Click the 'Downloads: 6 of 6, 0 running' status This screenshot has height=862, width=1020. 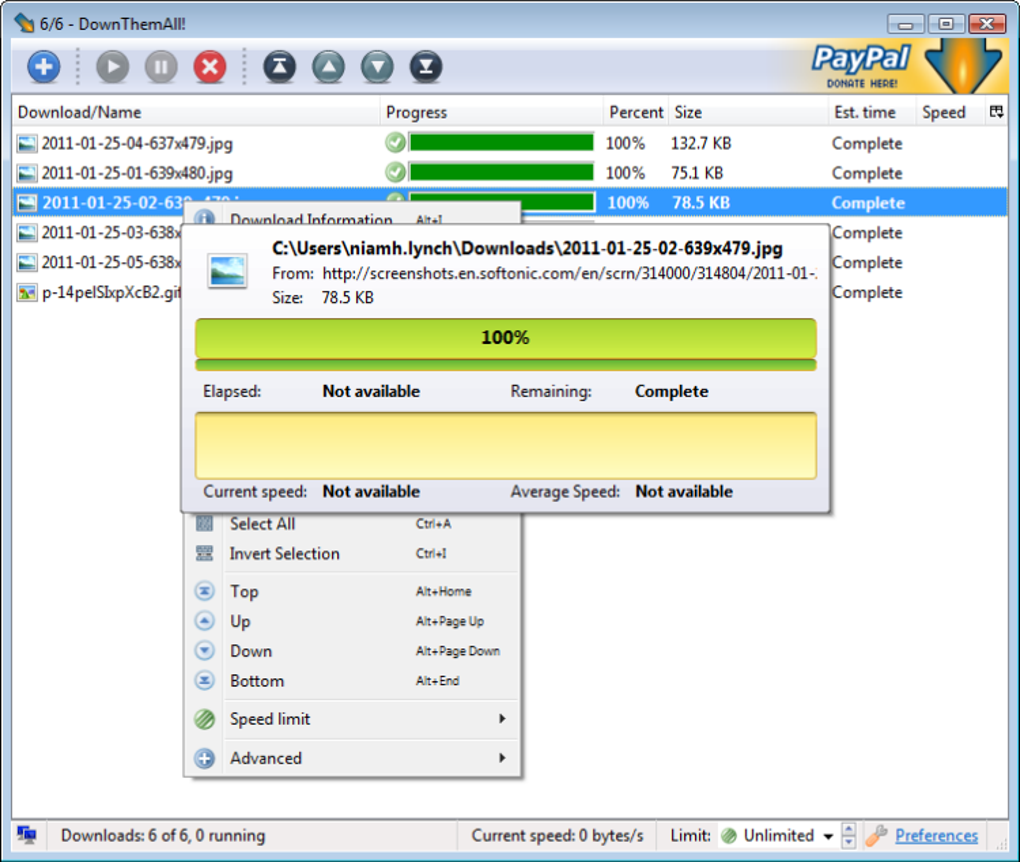[x=163, y=835]
